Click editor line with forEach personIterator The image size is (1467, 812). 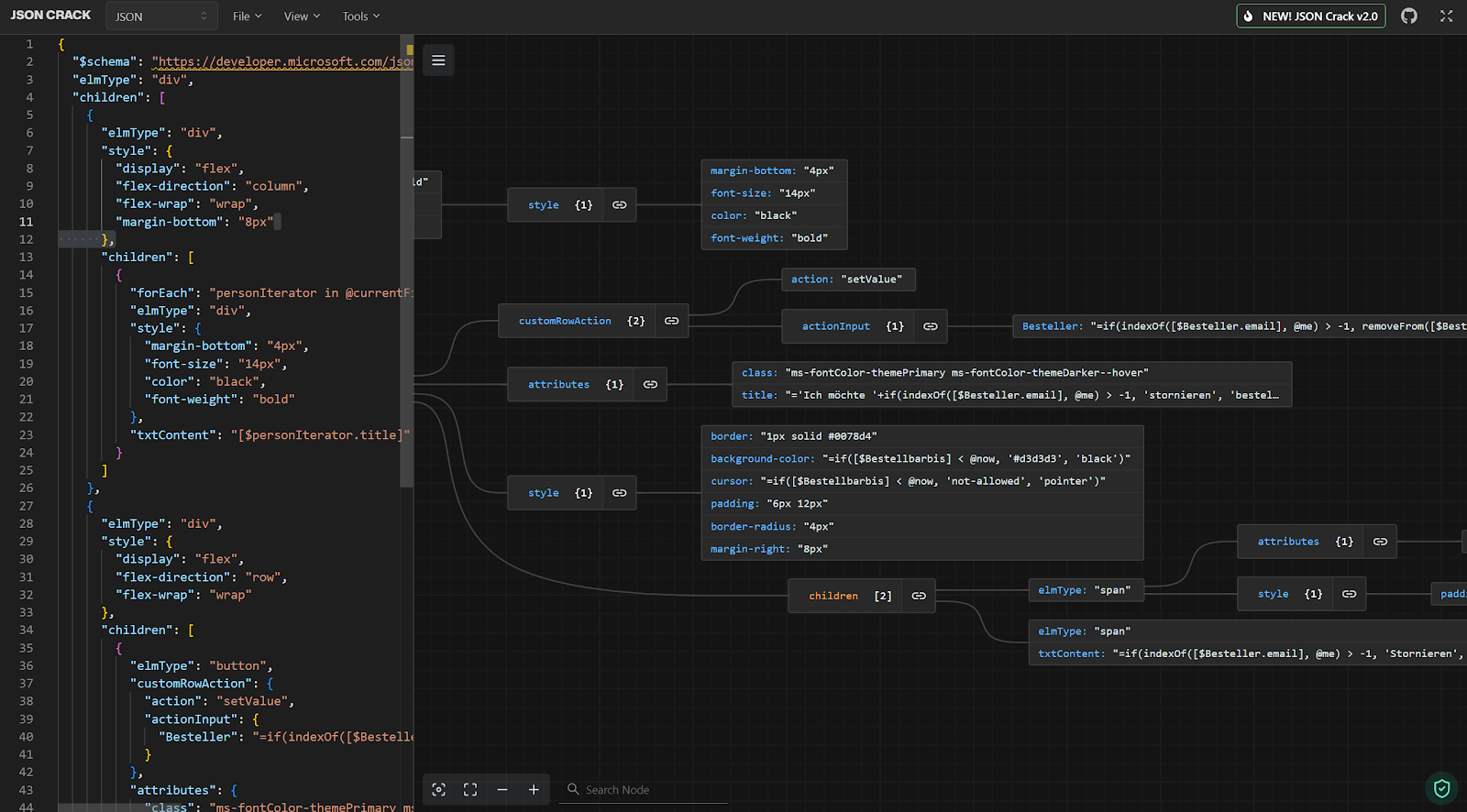point(271,293)
